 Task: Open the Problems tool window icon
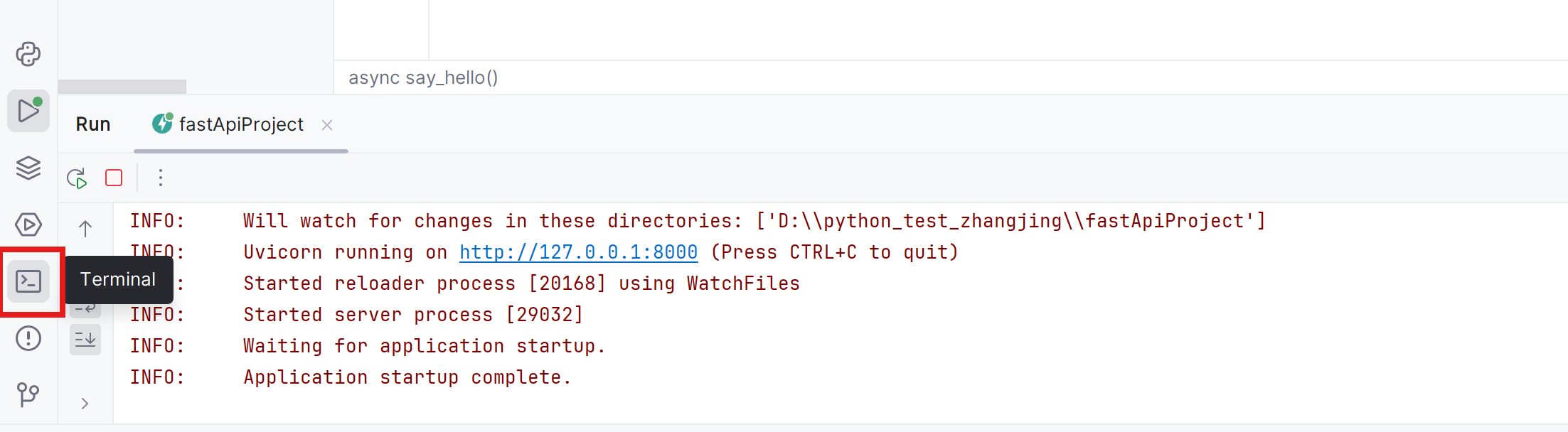28,338
